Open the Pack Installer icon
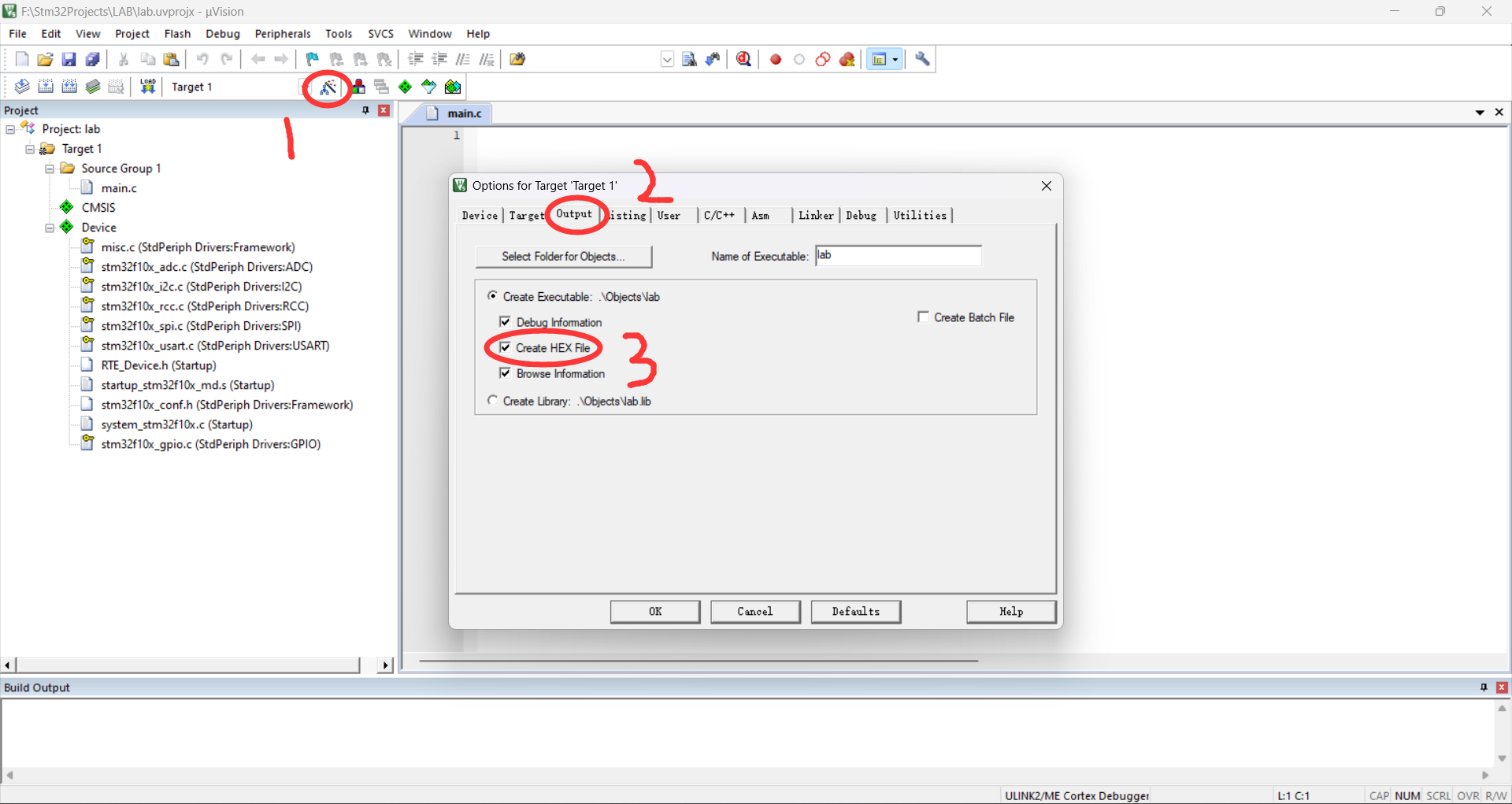The height and width of the screenshot is (804, 1512). (x=453, y=87)
